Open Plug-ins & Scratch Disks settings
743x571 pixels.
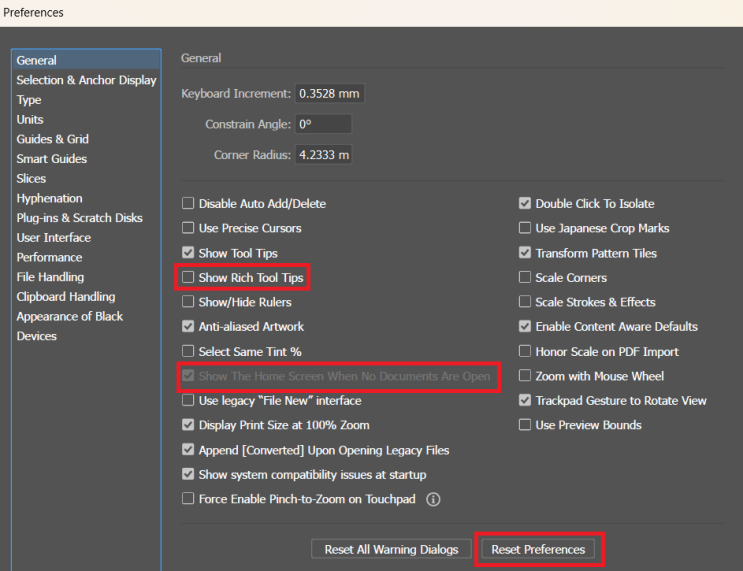[79, 218]
